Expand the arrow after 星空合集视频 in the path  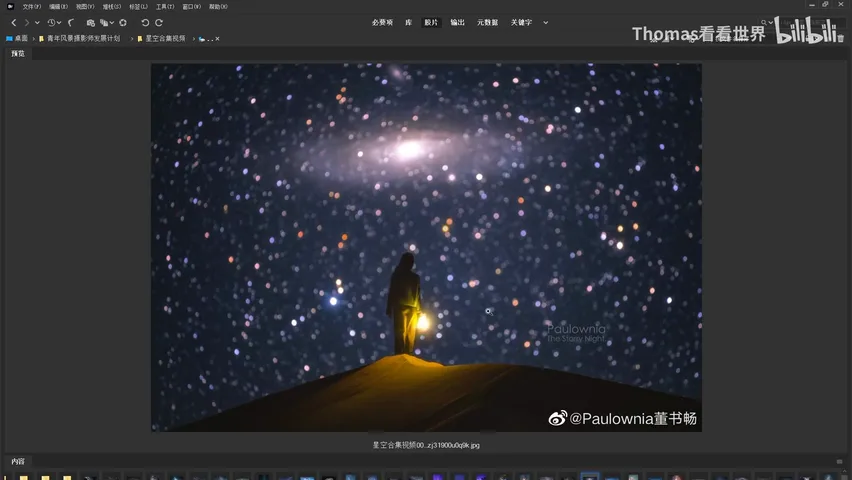(193, 39)
